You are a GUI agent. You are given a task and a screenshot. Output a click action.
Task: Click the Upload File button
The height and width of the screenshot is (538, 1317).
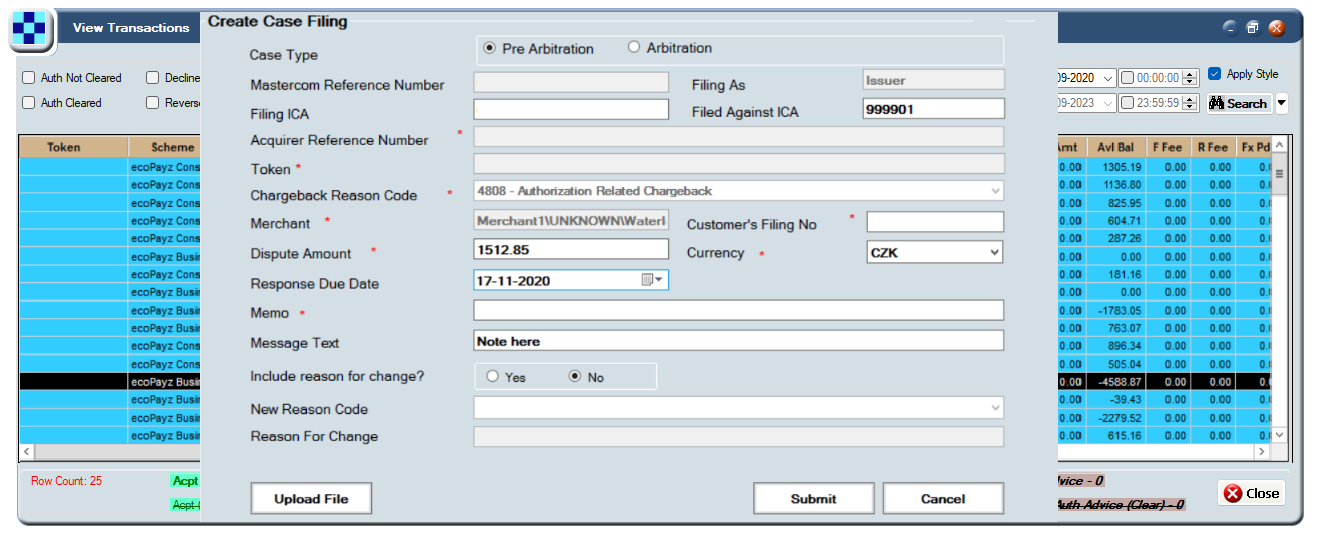pyautogui.click(x=311, y=498)
